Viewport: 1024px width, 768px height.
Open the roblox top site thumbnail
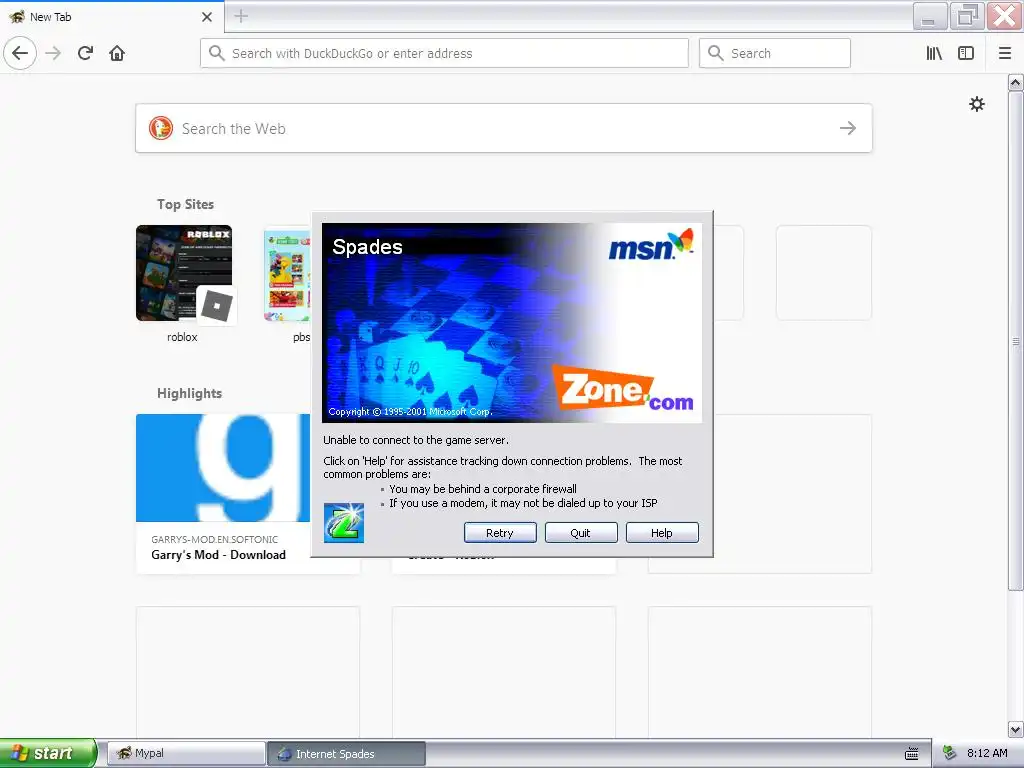coord(184,273)
